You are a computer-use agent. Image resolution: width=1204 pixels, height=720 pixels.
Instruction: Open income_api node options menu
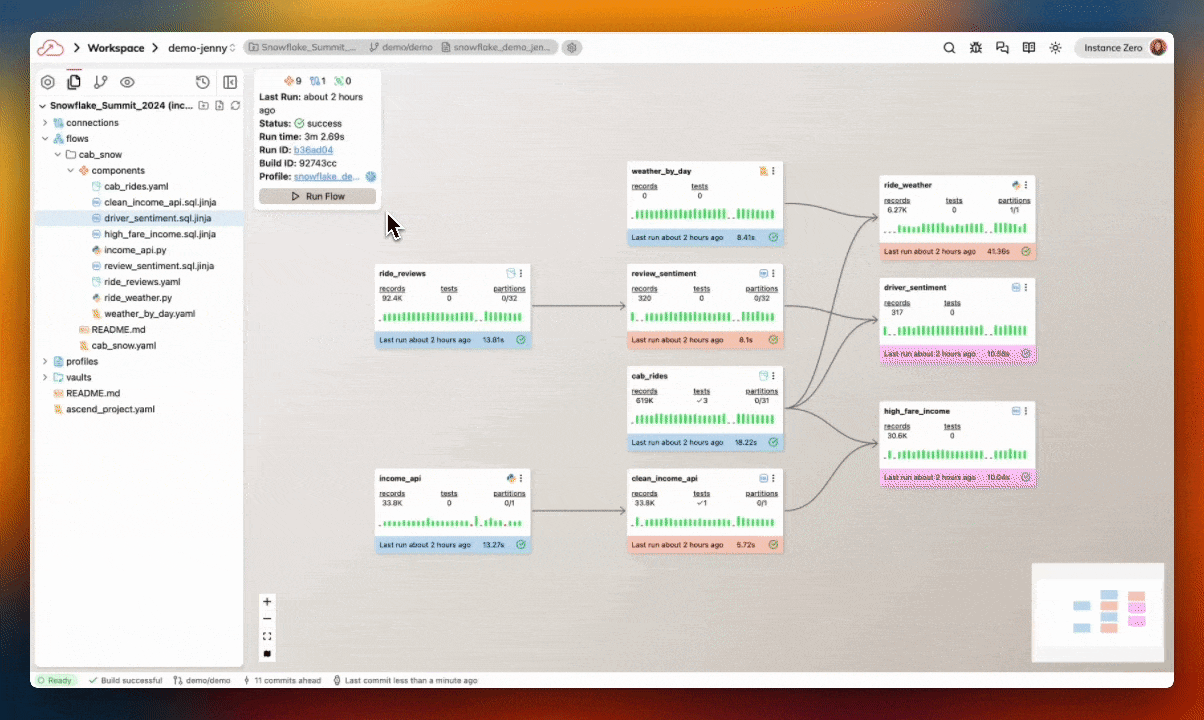coord(521,478)
